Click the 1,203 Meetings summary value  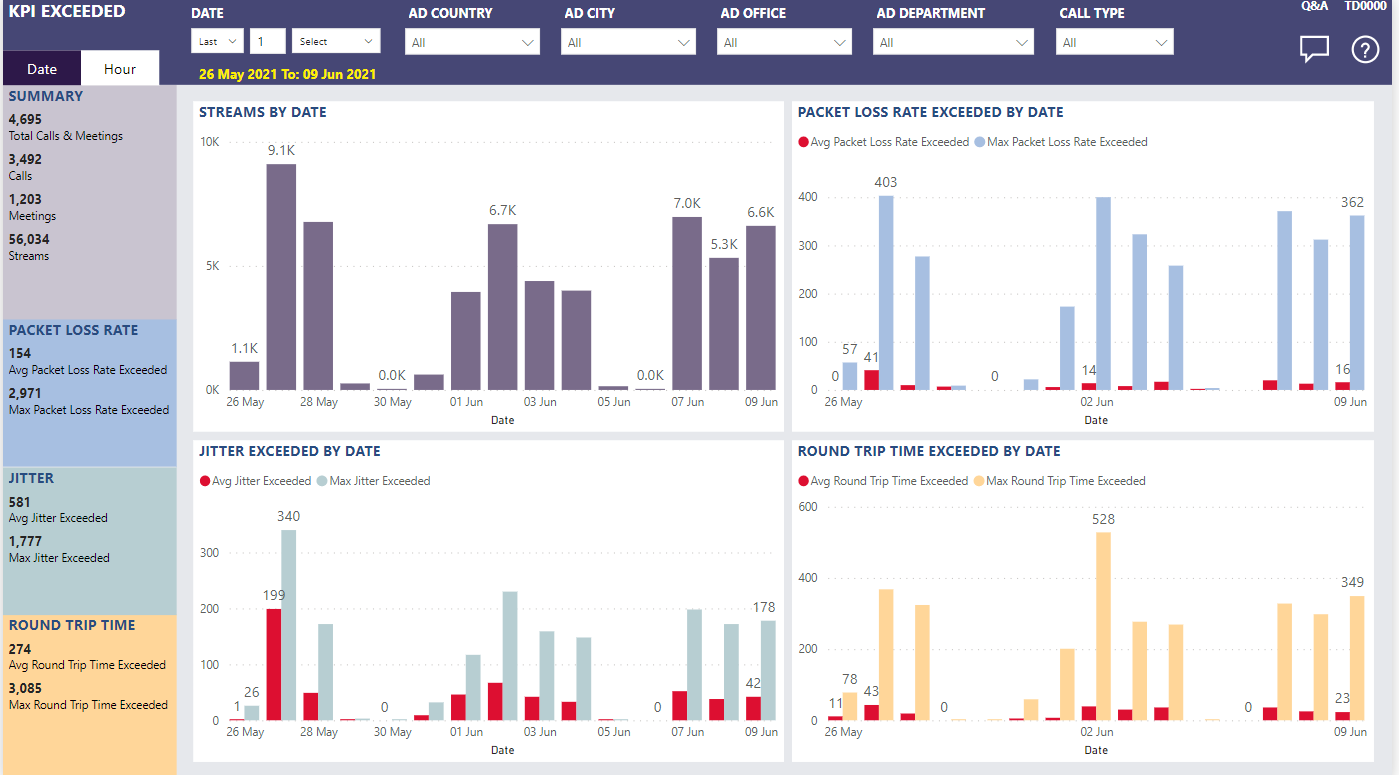coord(25,199)
